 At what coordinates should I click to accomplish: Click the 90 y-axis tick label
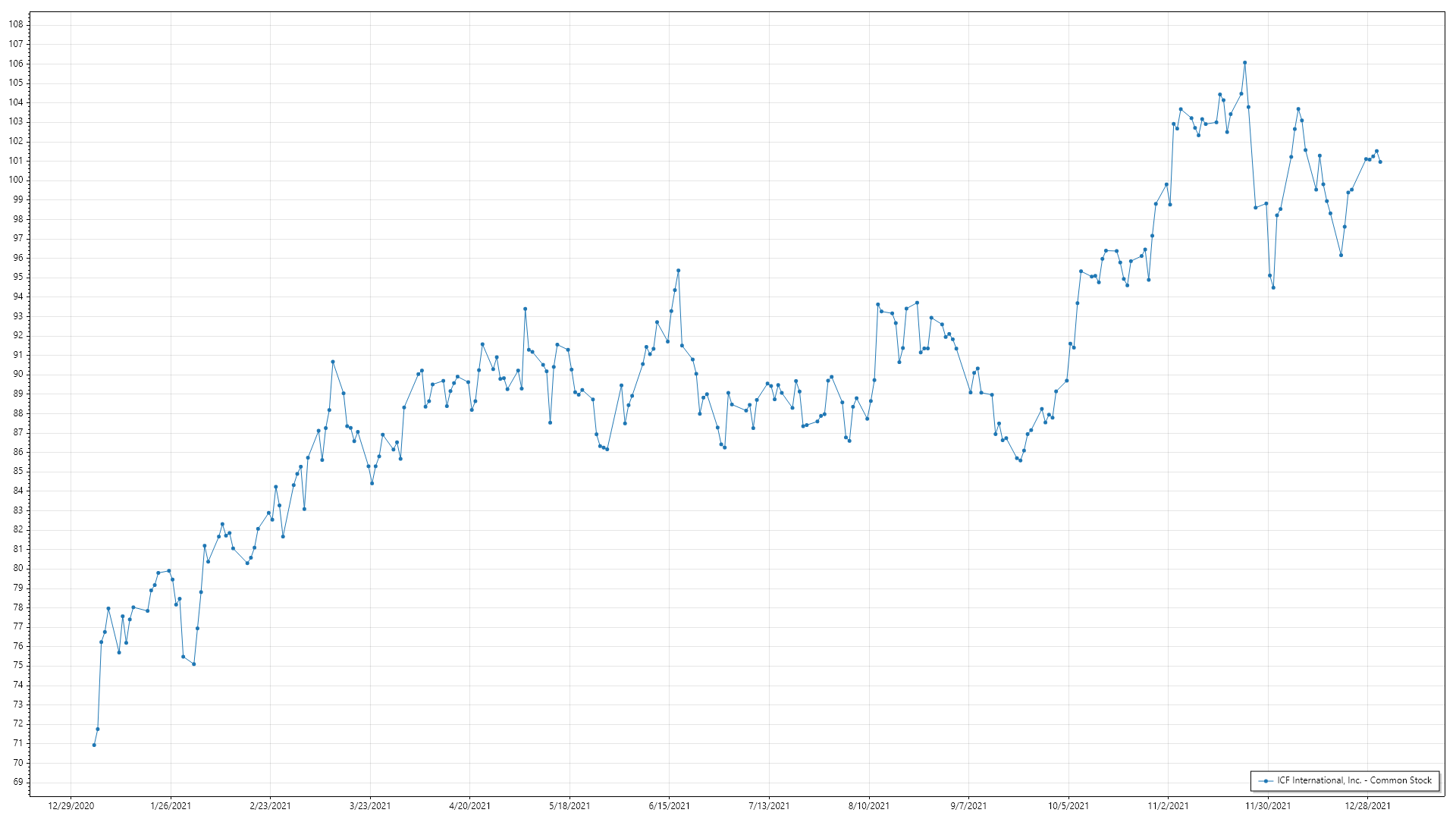18,374
